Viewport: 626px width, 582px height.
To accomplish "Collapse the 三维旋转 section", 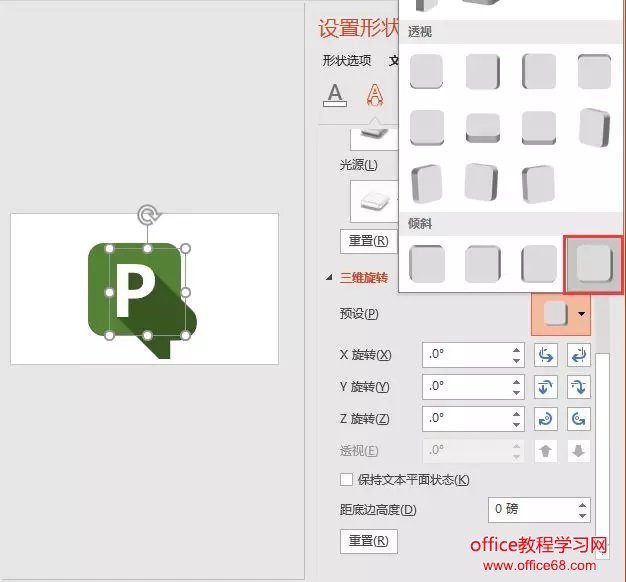I will [x=329, y=277].
